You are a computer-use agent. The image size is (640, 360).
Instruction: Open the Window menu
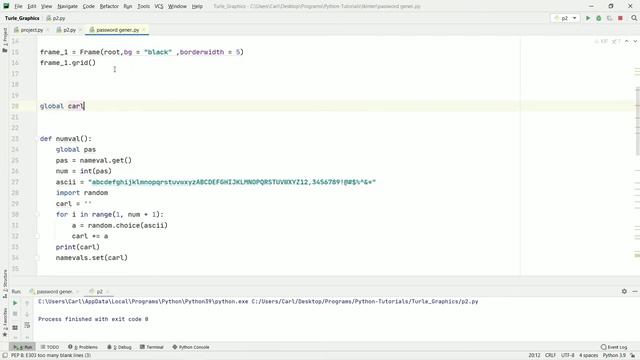(x=177, y=6)
